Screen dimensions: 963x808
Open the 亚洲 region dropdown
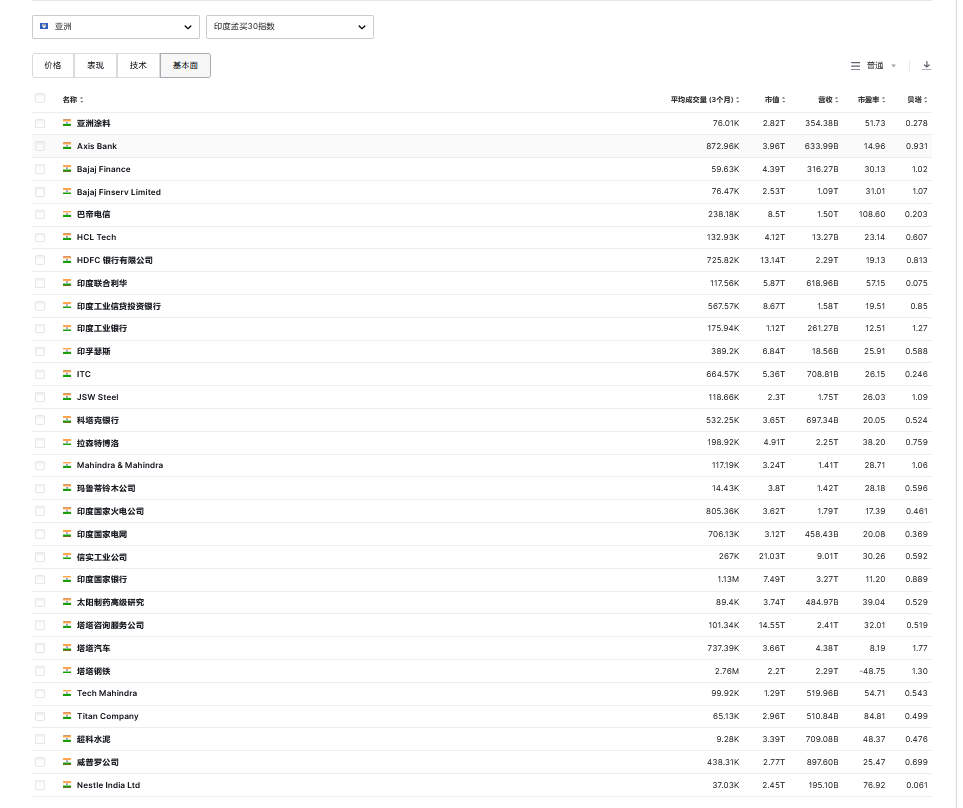click(x=116, y=27)
